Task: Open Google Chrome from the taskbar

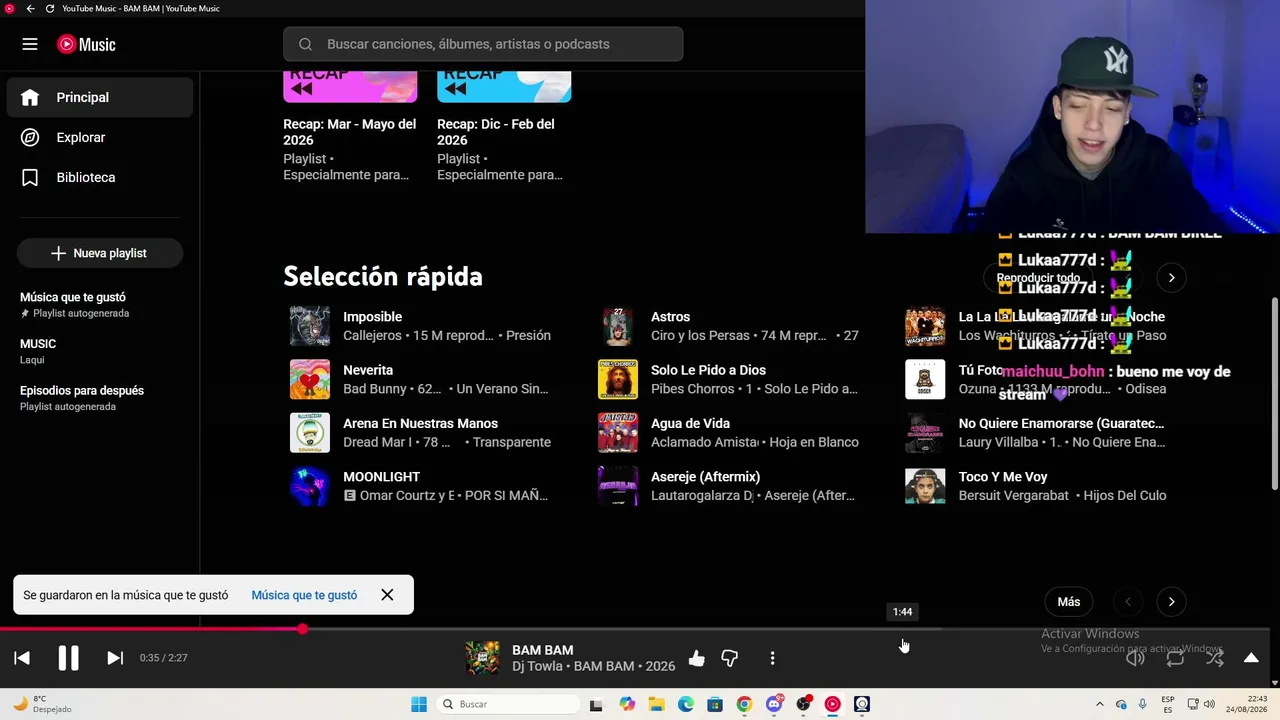Action: click(x=744, y=704)
